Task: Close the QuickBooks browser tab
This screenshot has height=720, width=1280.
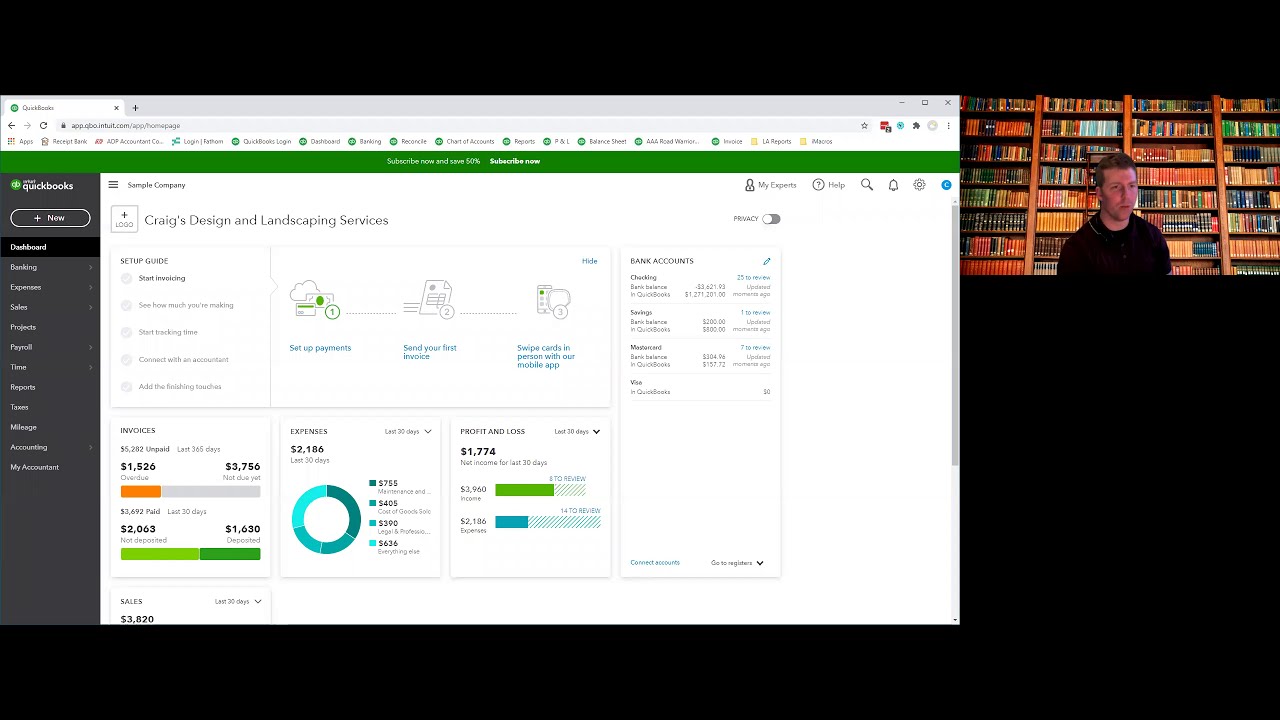Action: (x=116, y=108)
